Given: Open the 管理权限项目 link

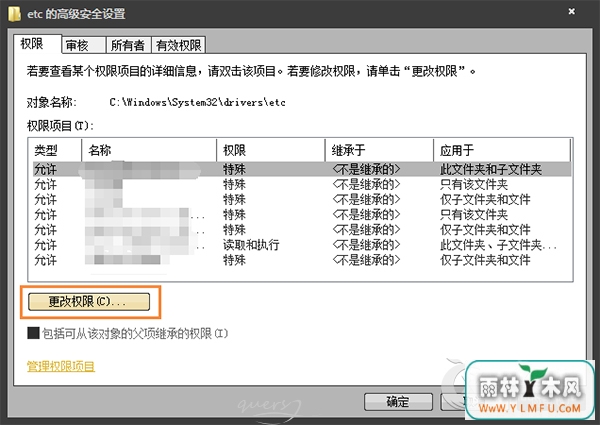Looking at the screenshot, I should 60,366.
